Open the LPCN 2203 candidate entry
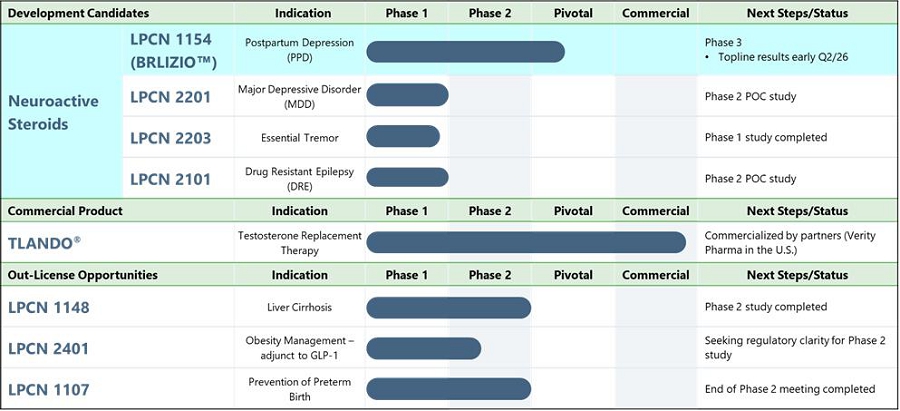Viewport: 900px width, 411px height. coord(171,137)
